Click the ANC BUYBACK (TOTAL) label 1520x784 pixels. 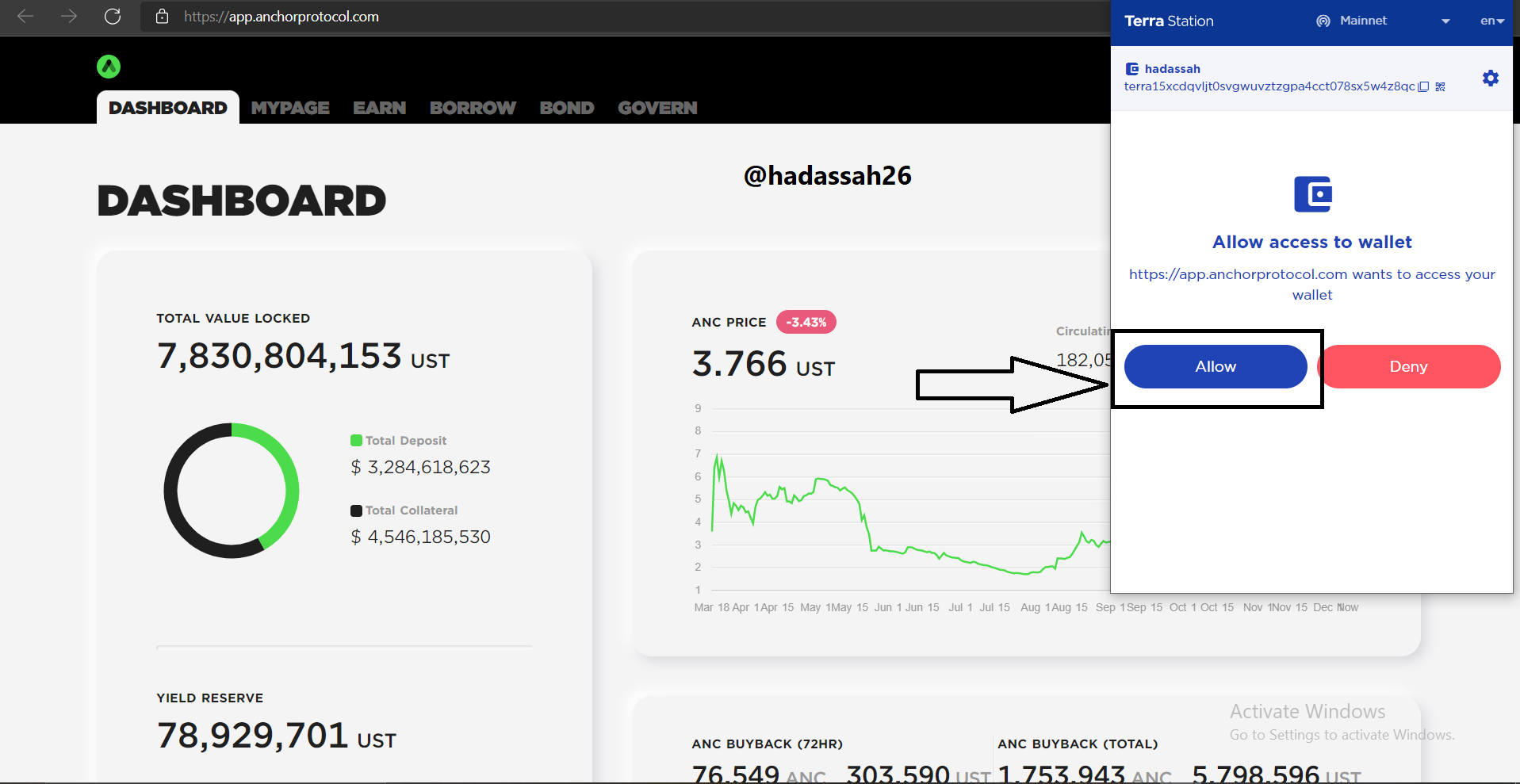pos(1078,744)
